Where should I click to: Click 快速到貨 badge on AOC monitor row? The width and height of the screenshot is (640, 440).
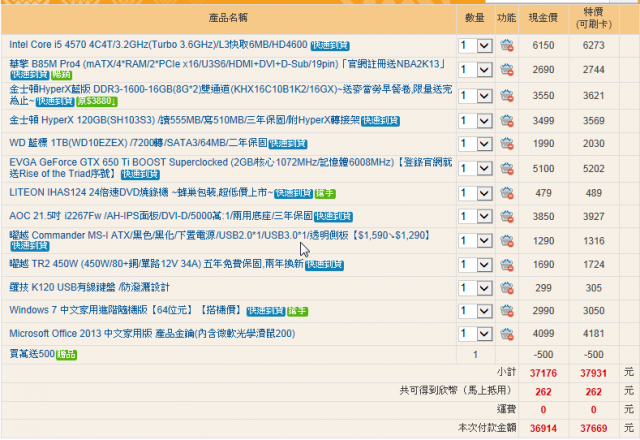pos(333,217)
